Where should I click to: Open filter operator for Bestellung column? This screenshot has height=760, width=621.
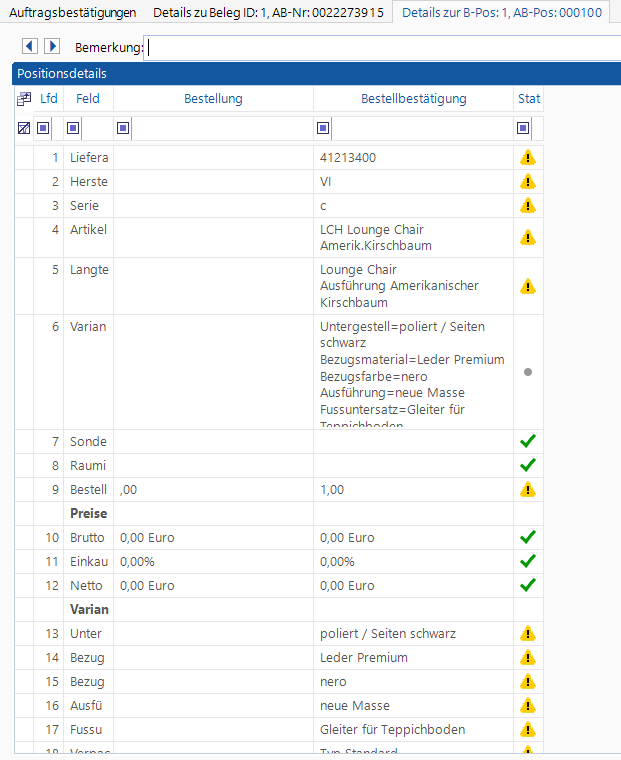(x=123, y=128)
